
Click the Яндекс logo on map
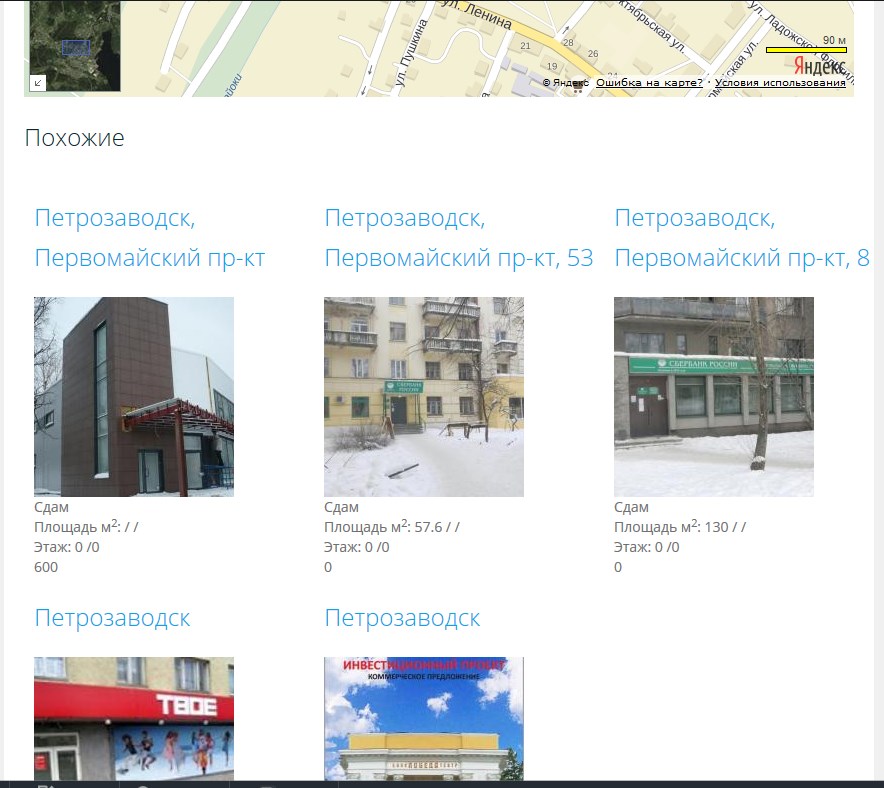(820, 66)
